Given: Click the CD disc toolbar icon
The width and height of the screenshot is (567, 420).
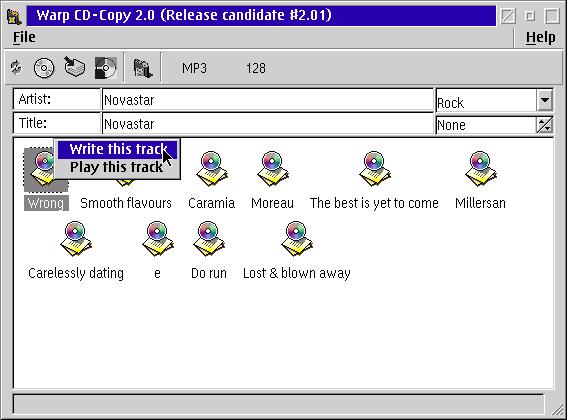Looking at the screenshot, I should (x=44, y=67).
